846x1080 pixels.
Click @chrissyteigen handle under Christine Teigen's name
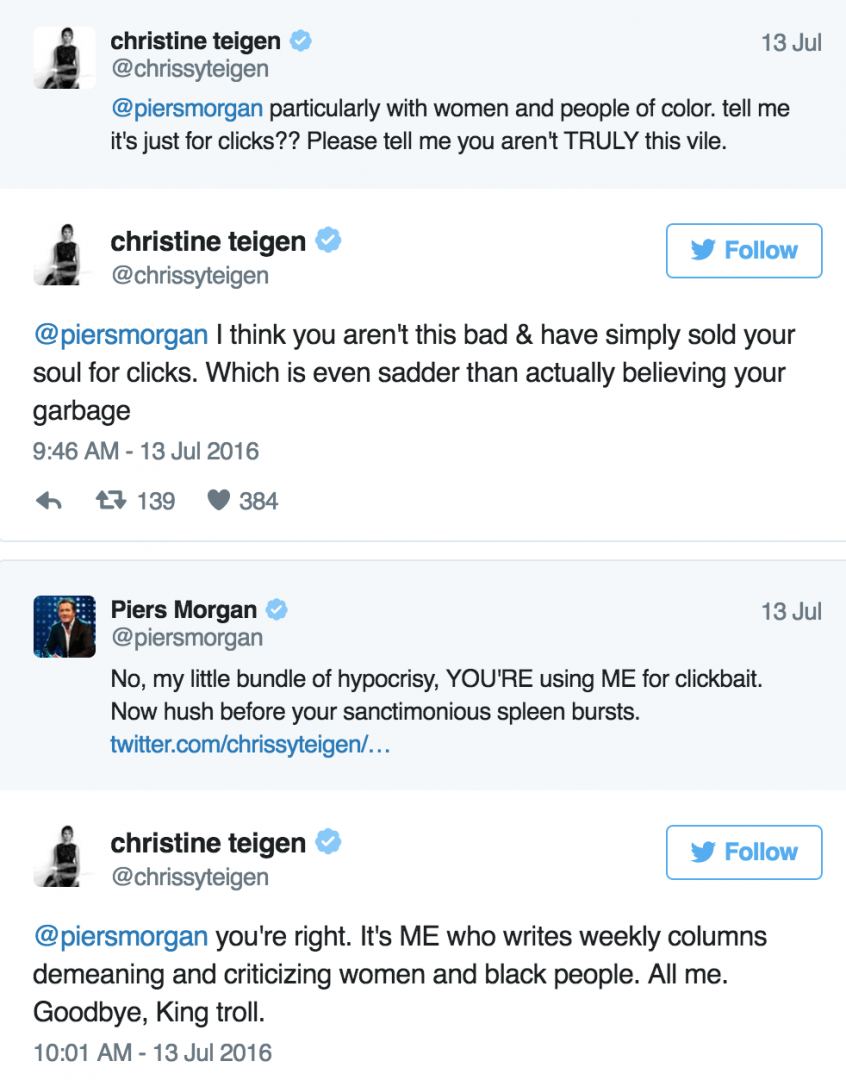pyautogui.click(x=194, y=276)
